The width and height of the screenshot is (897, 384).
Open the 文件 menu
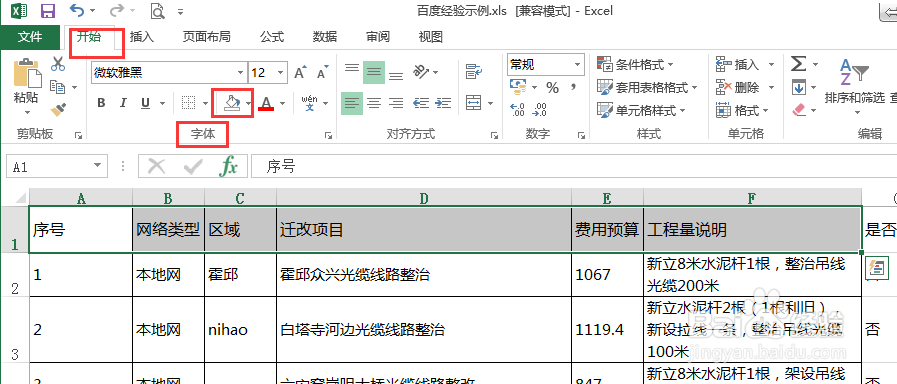30,37
